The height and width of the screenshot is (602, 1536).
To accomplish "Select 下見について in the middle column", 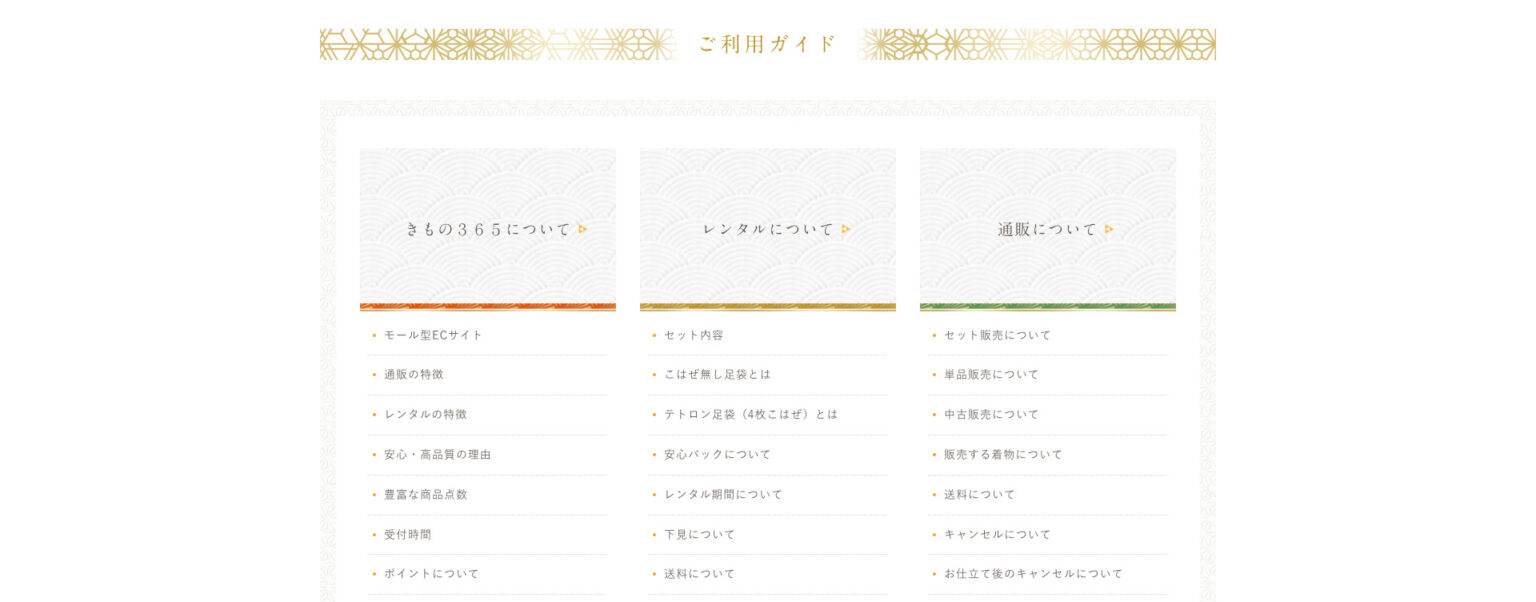I will (x=699, y=534).
